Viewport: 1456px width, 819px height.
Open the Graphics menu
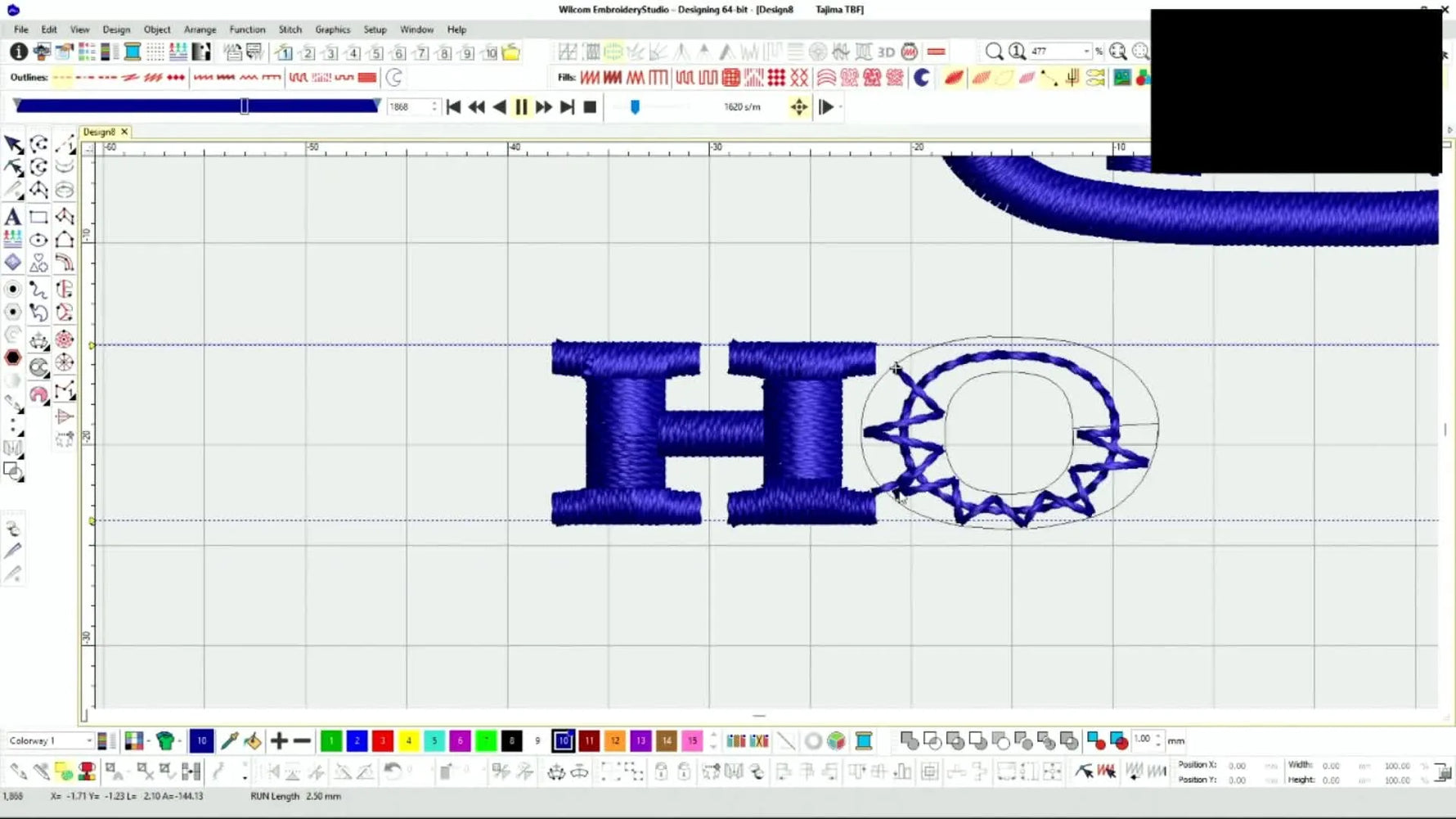click(333, 29)
